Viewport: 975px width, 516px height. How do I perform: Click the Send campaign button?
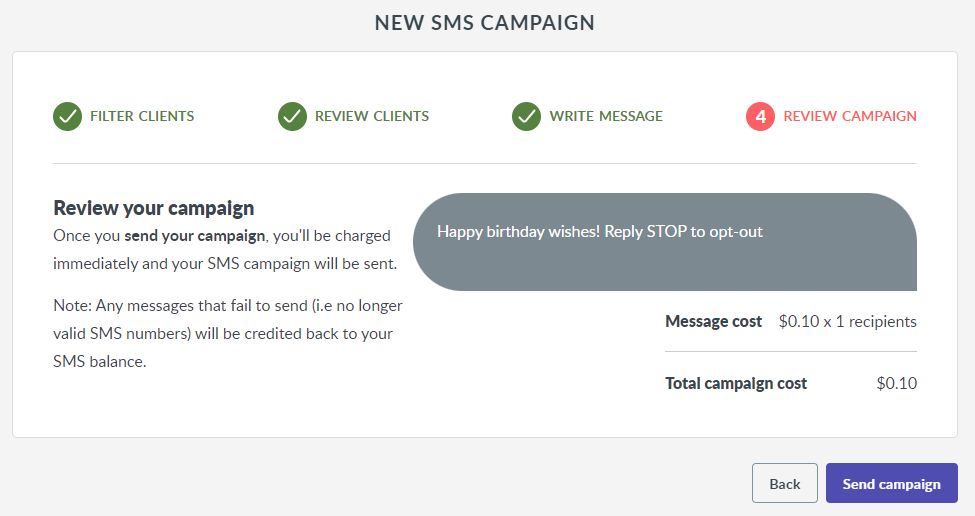point(892,483)
